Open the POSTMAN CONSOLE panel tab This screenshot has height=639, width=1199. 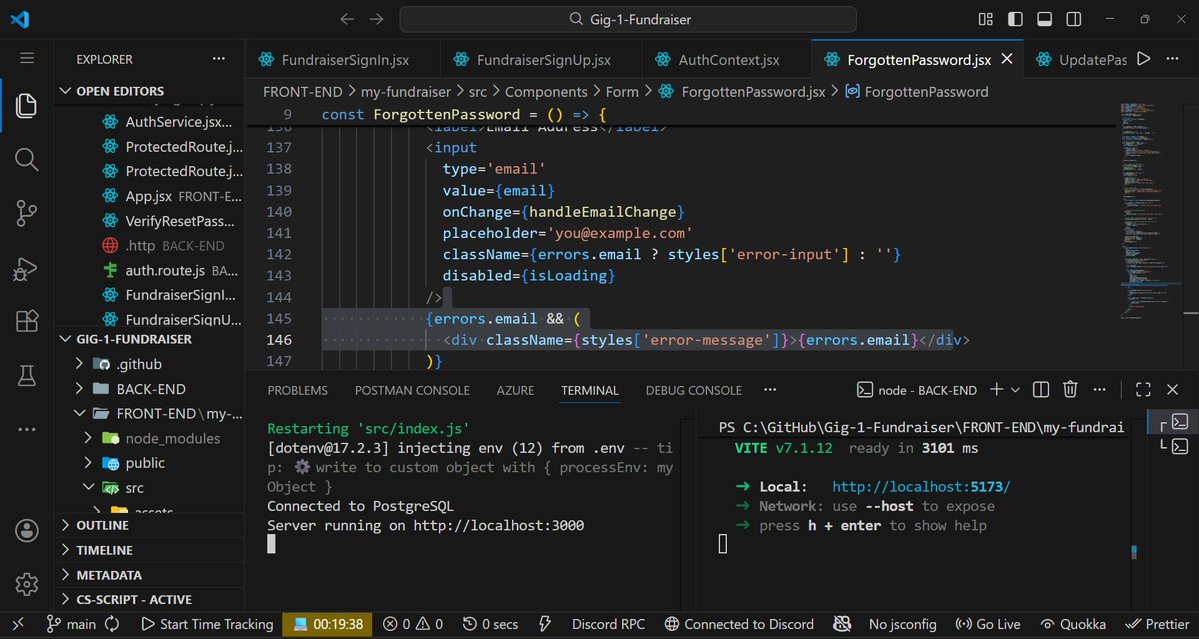point(412,391)
